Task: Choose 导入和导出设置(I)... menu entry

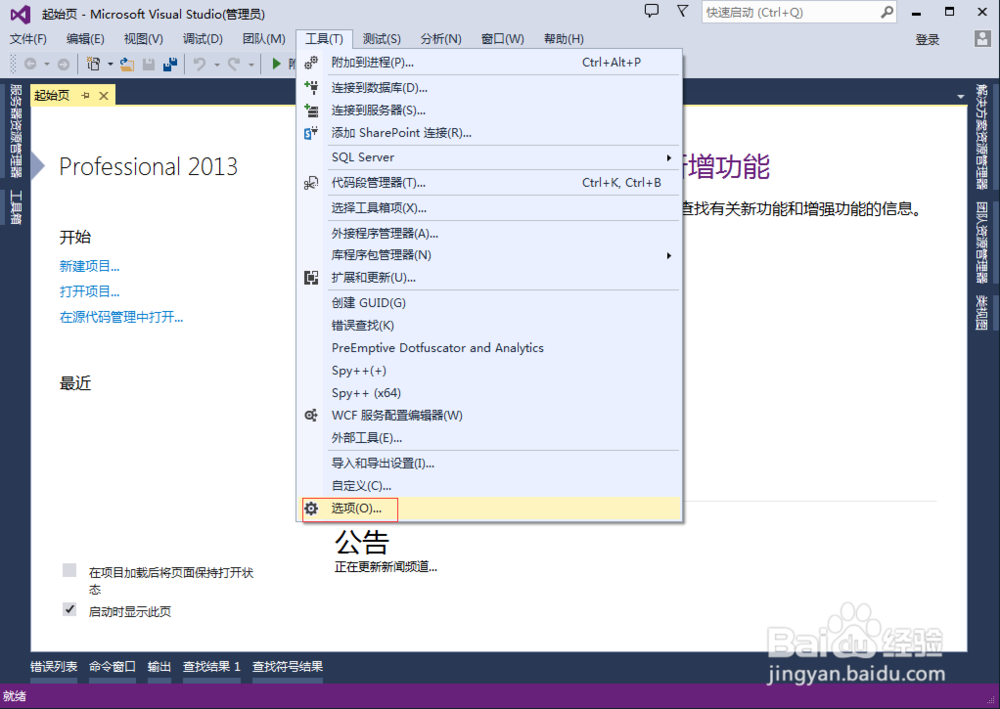Action: (489, 463)
